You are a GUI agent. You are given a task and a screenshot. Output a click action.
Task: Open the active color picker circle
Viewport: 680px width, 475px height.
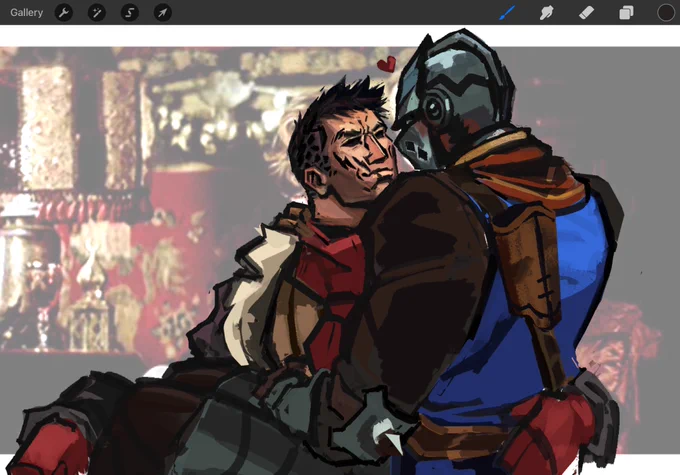click(x=666, y=13)
